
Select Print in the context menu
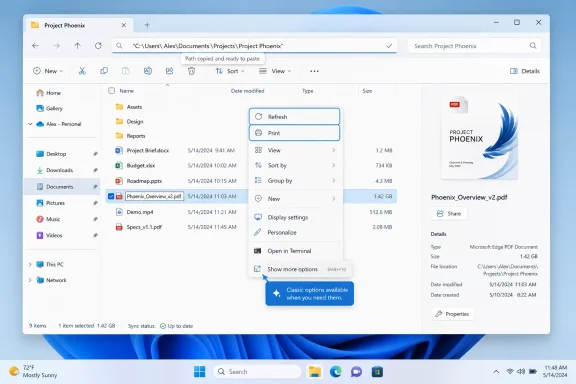click(x=295, y=133)
